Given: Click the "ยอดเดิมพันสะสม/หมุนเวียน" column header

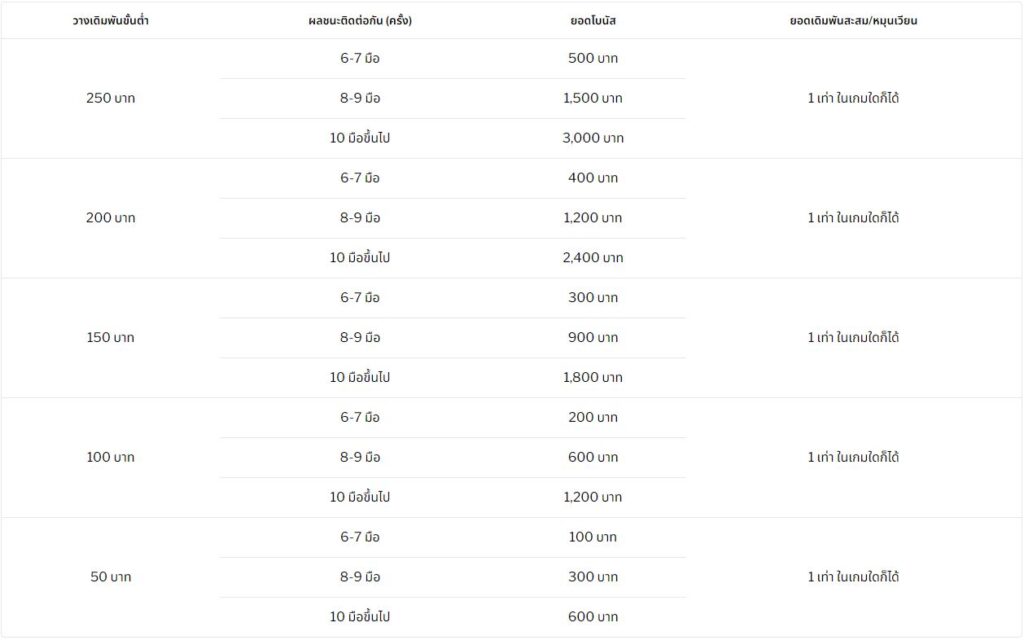Looking at the screenshot, I should [x=853, y=20].
